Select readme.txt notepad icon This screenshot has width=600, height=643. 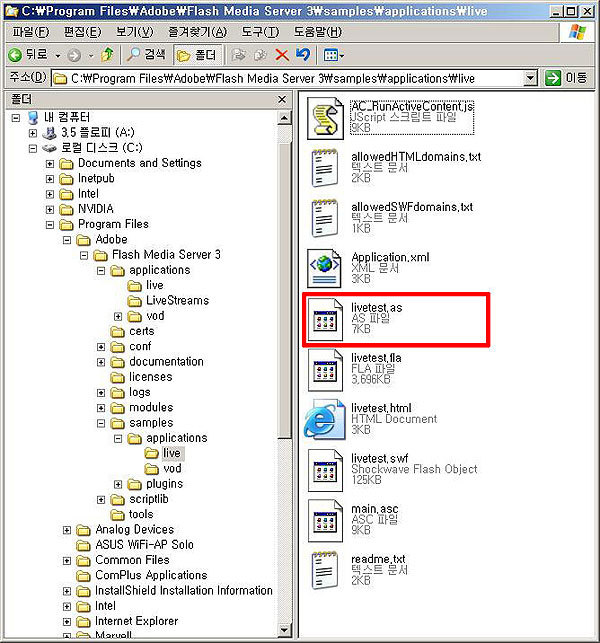325,570
